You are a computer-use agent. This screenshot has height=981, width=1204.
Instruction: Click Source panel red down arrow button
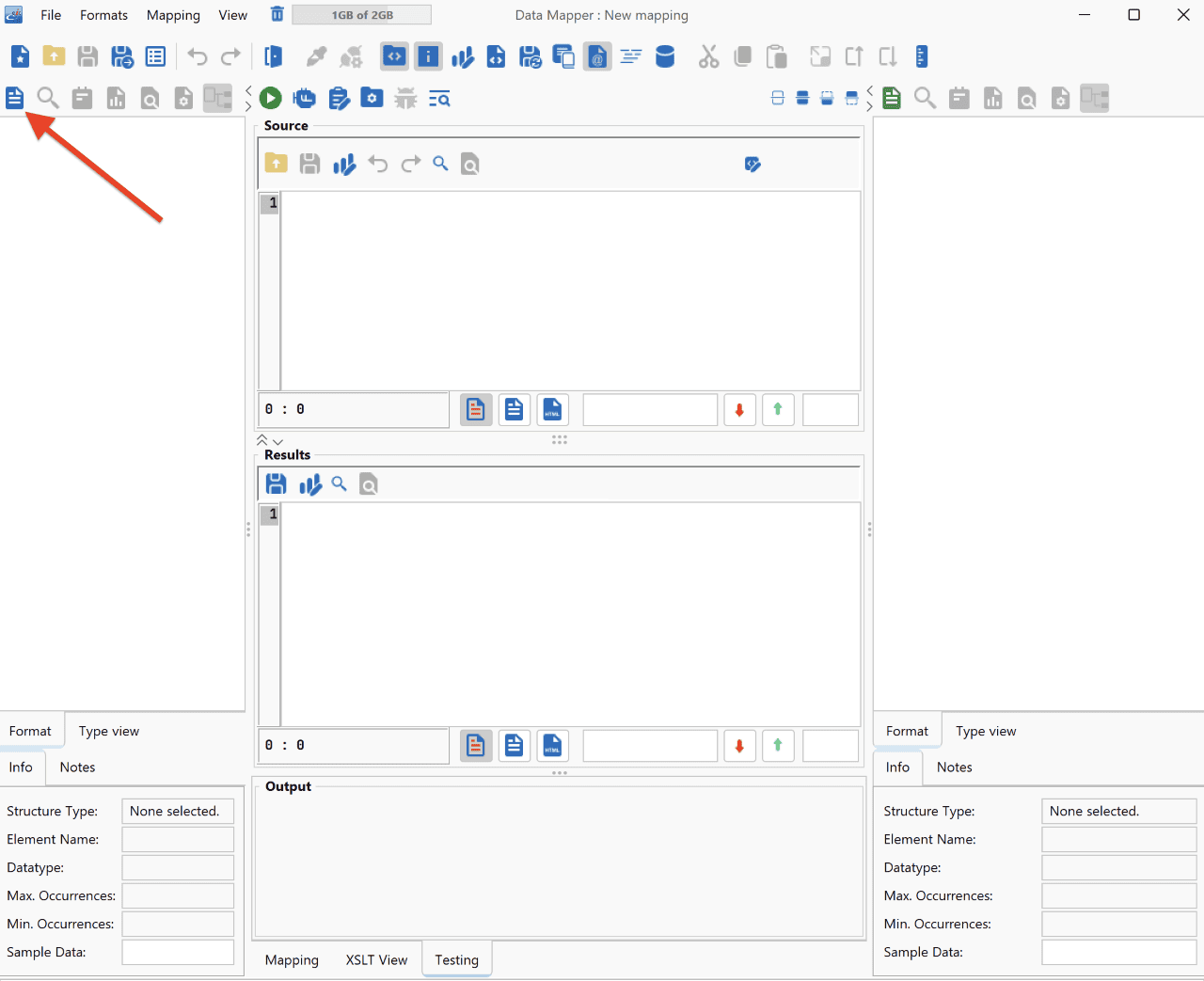(739, 410)
